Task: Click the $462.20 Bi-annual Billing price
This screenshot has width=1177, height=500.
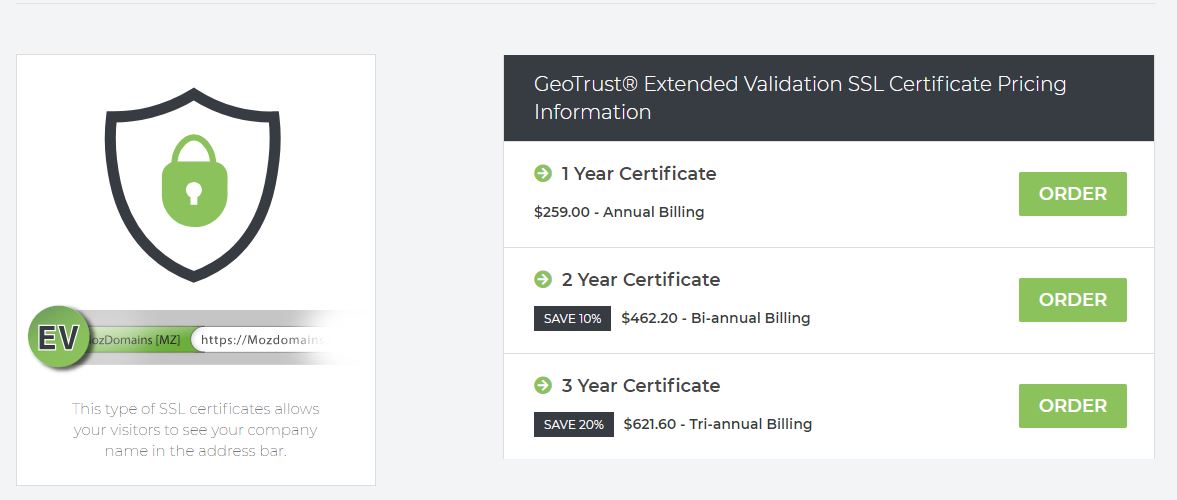Action: tap(716, 318)
